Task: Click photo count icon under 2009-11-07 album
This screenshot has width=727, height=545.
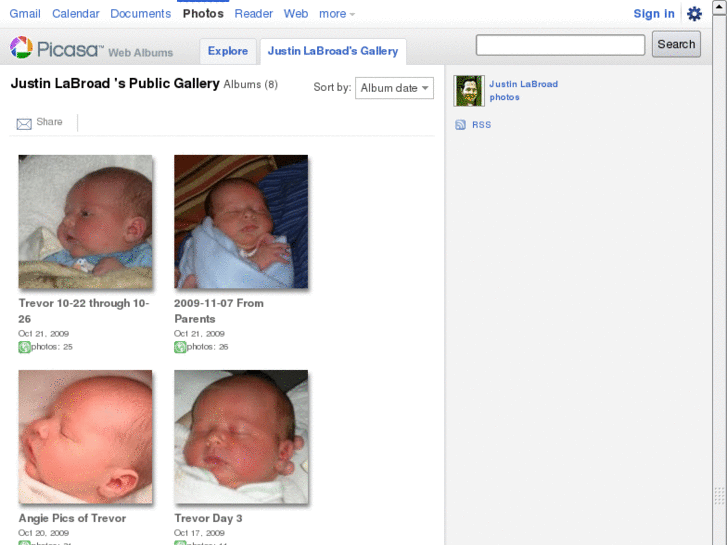Action: pos(180,347)
